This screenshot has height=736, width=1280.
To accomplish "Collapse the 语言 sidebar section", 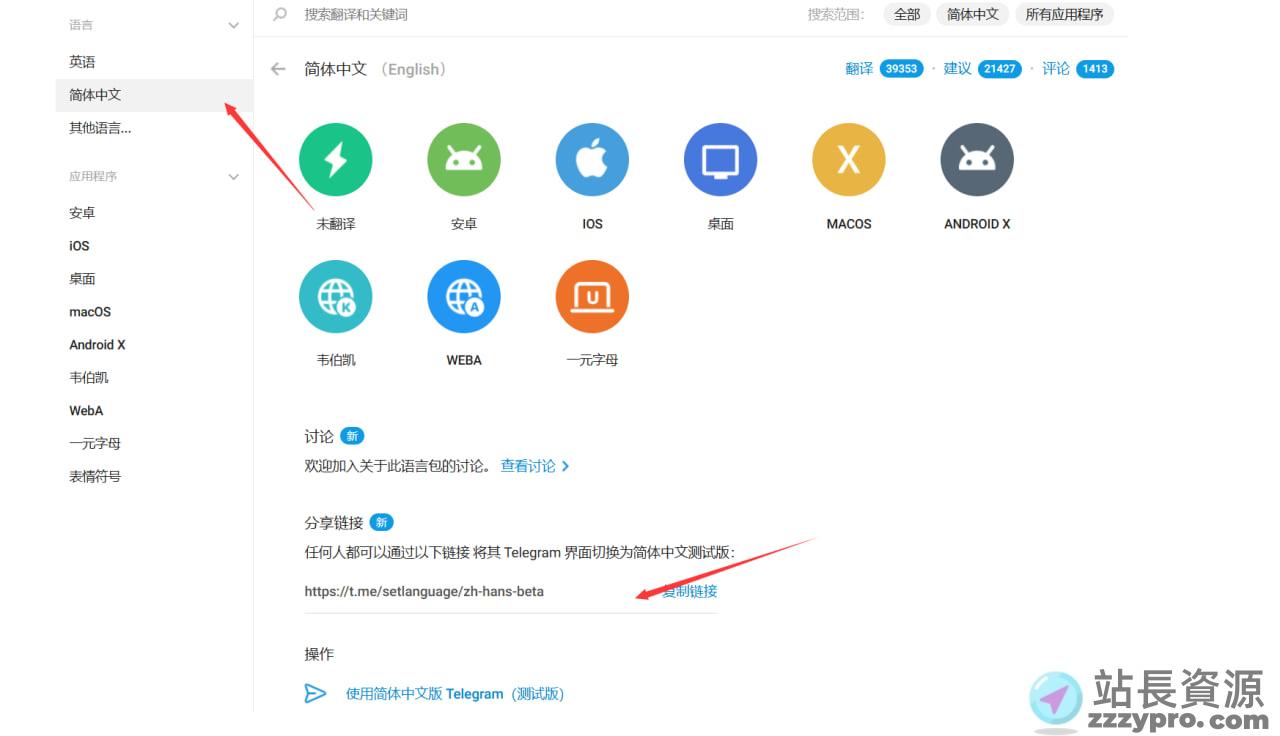I will coord(234,25).
